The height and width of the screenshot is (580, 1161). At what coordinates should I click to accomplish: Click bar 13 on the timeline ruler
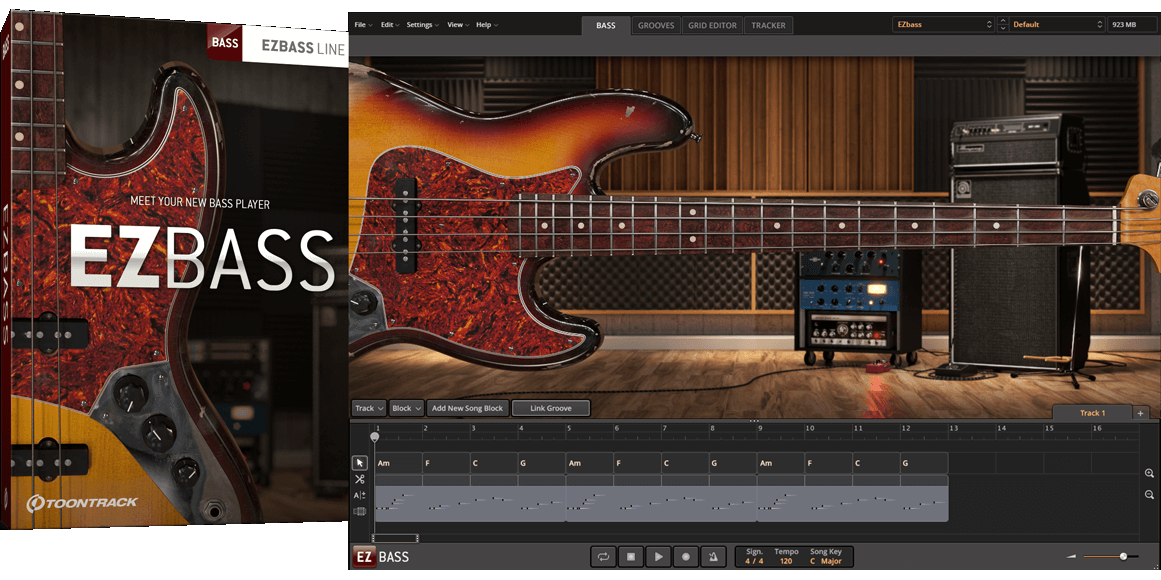(x=954, y=428)
